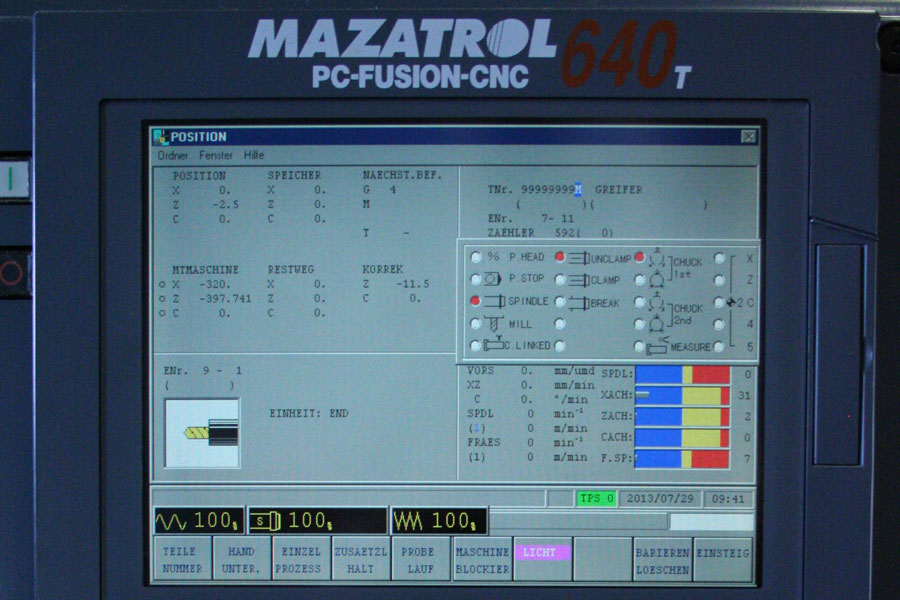Click the MEASURE probe icon
Viewport: 900px width, 600px height.
(x=657, y=347)
